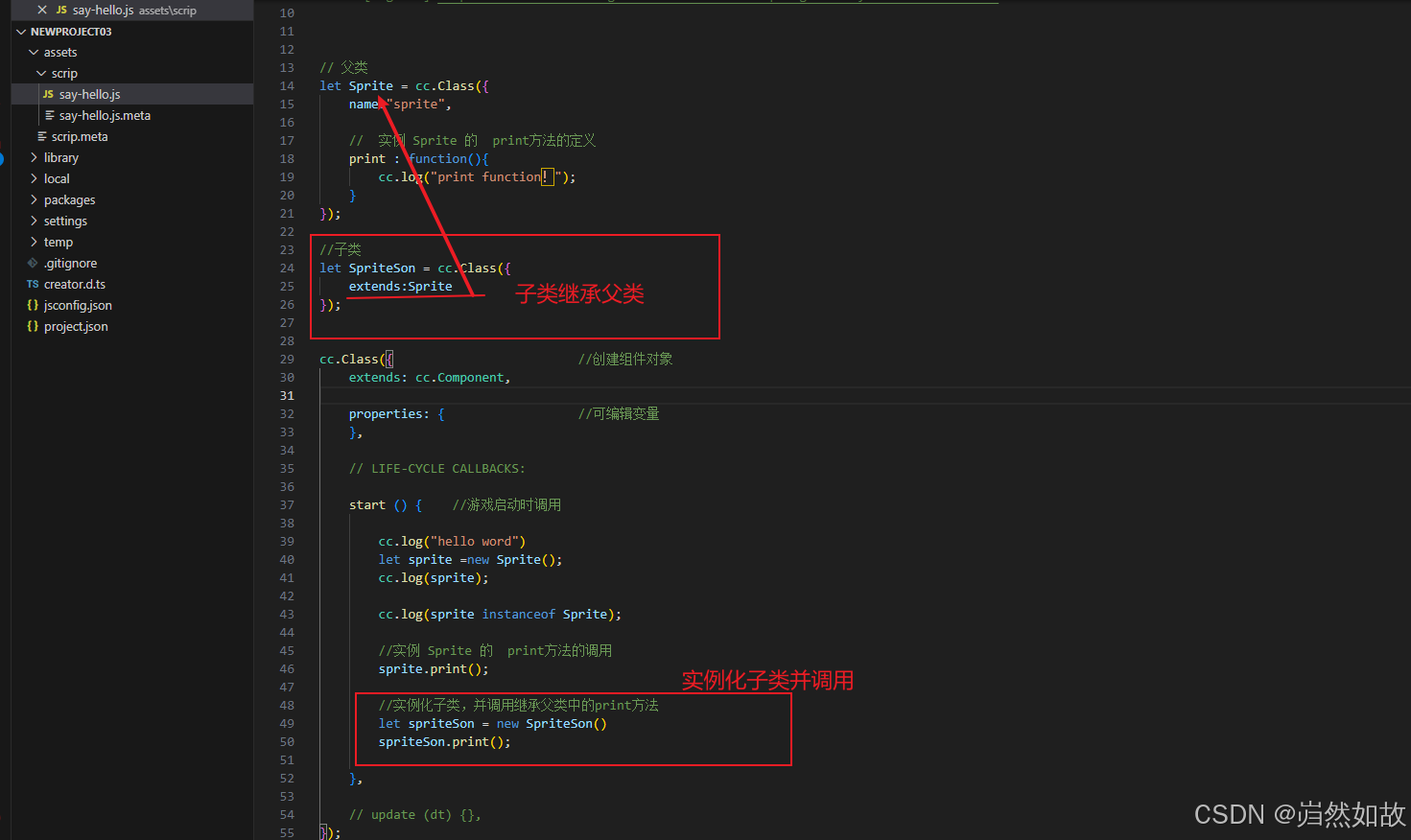
Task: Click the 'properties: {' line
Action: click(x=396, y=414)
